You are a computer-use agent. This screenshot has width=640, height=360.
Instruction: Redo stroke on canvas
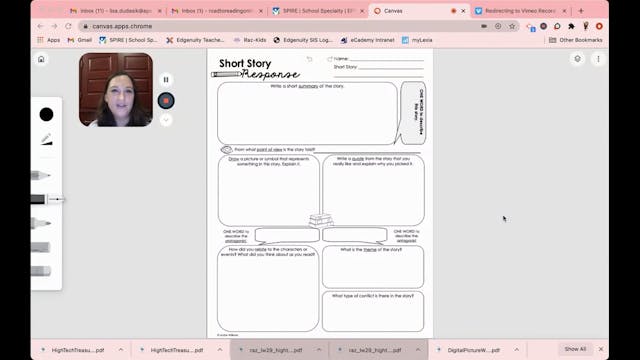(330, 59)
